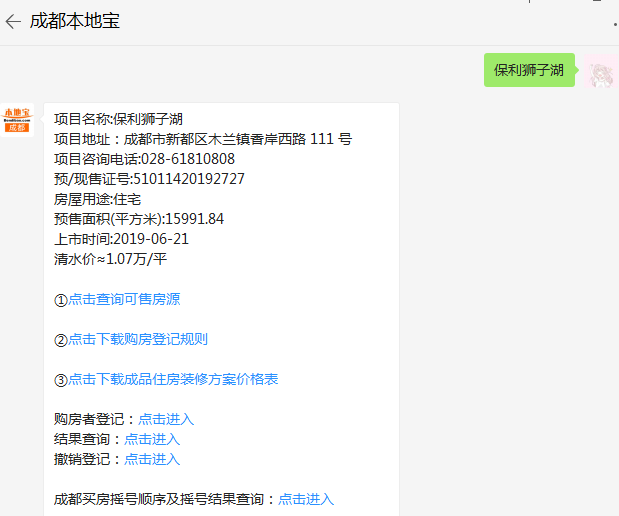Go back using the arrow icon

[13, 21]
